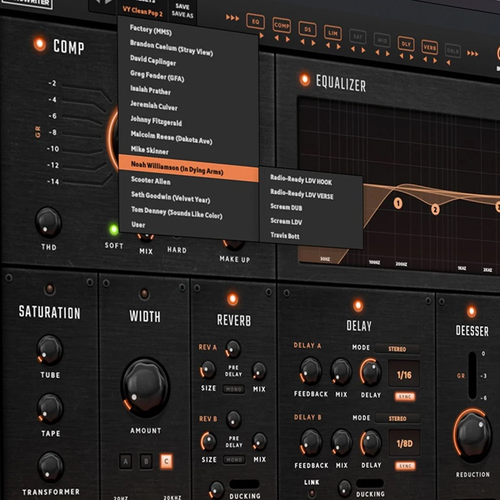This screenshot has height=500, width=500.
Task: Move COMP module right in chain
Action: (288, 39)
